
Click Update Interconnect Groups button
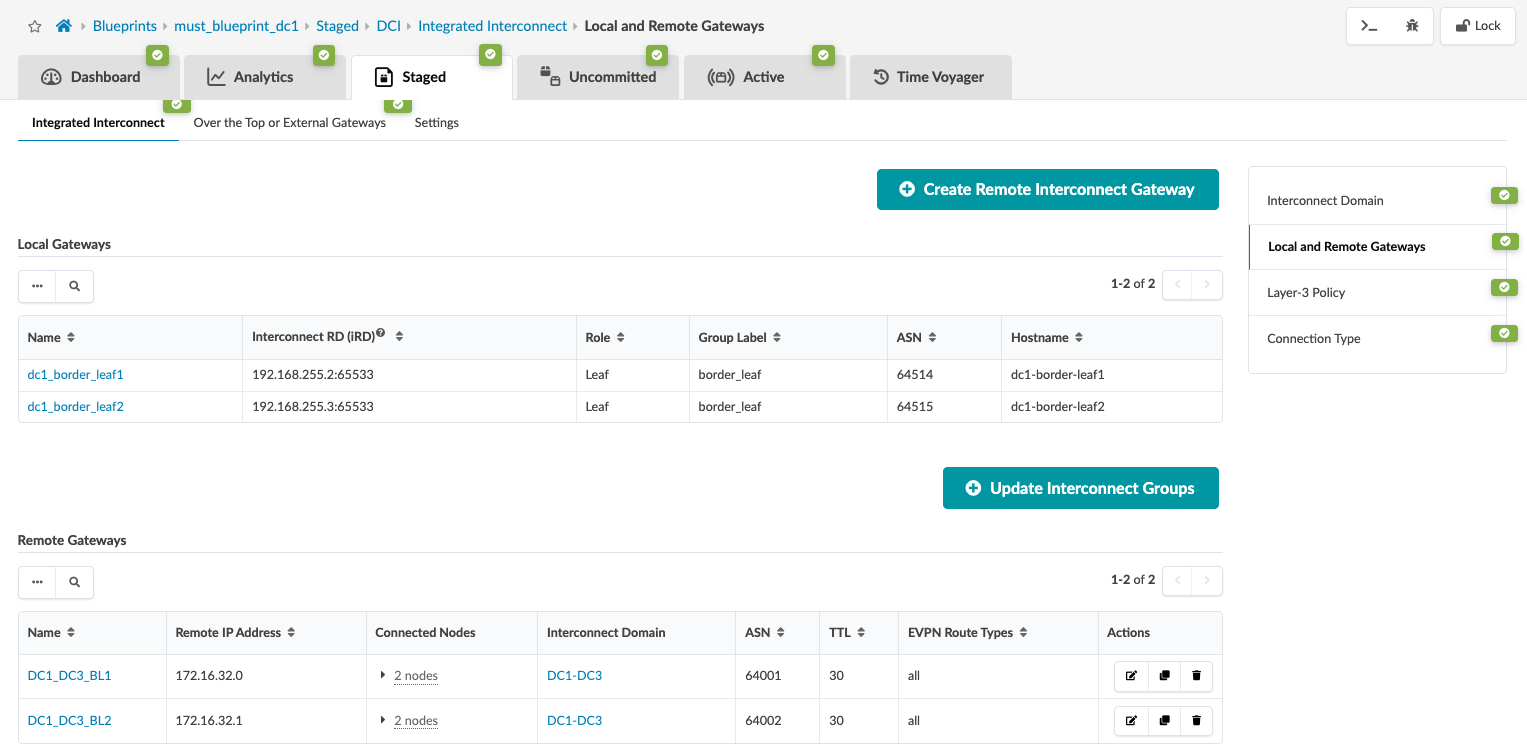[x=1080, y=488]
